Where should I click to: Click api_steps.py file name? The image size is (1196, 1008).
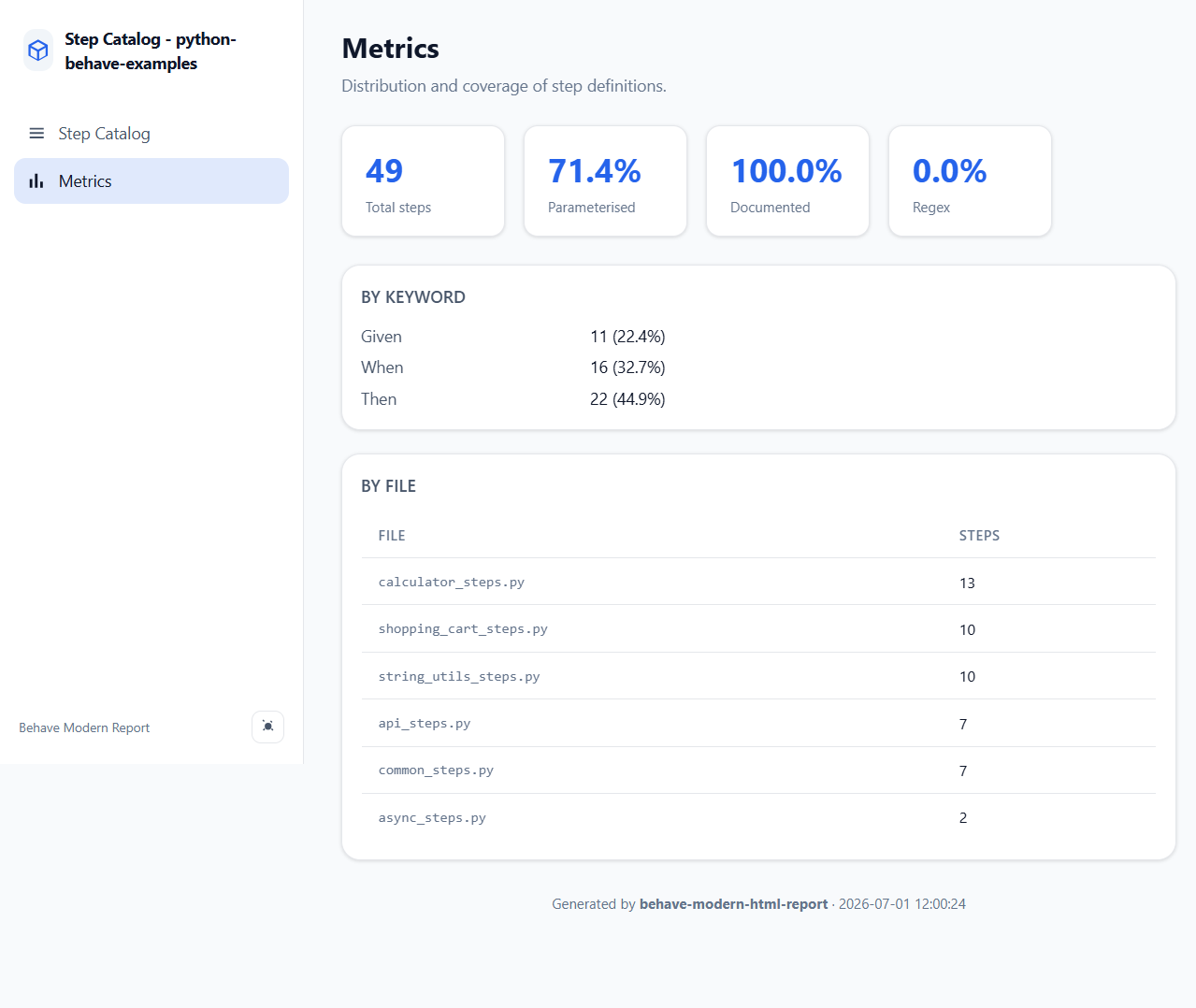[x=425, y=724]
